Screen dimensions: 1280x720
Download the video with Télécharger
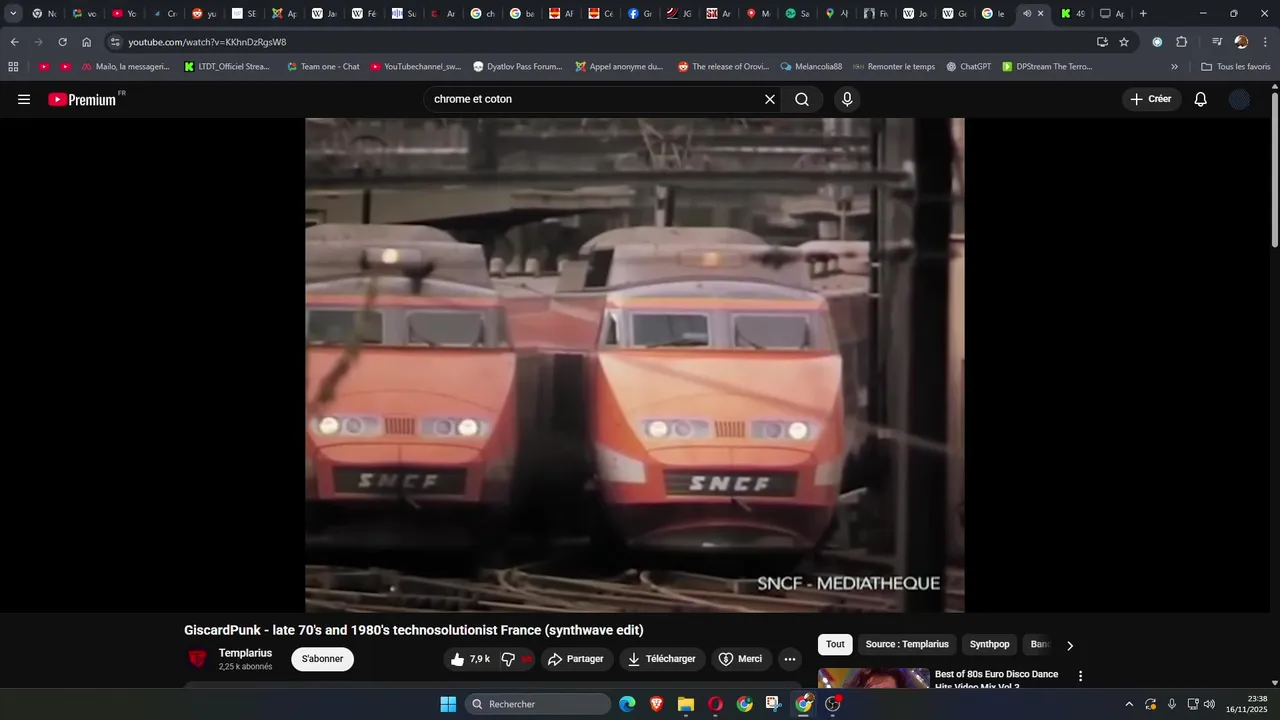662,659
